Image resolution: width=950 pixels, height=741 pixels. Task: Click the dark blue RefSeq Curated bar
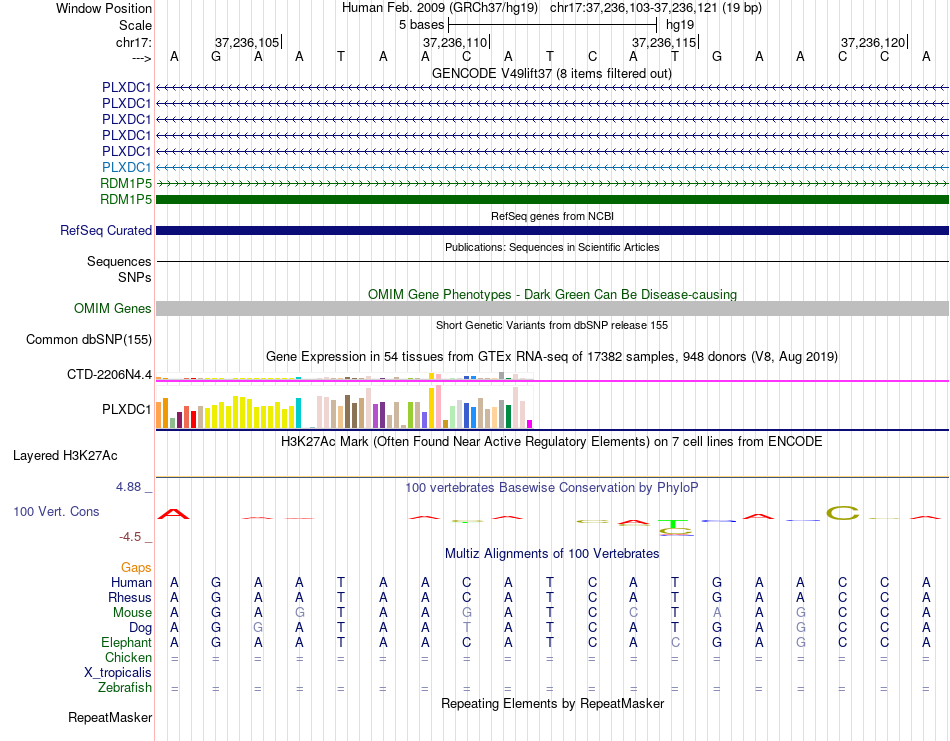click(x=552, y=230)
